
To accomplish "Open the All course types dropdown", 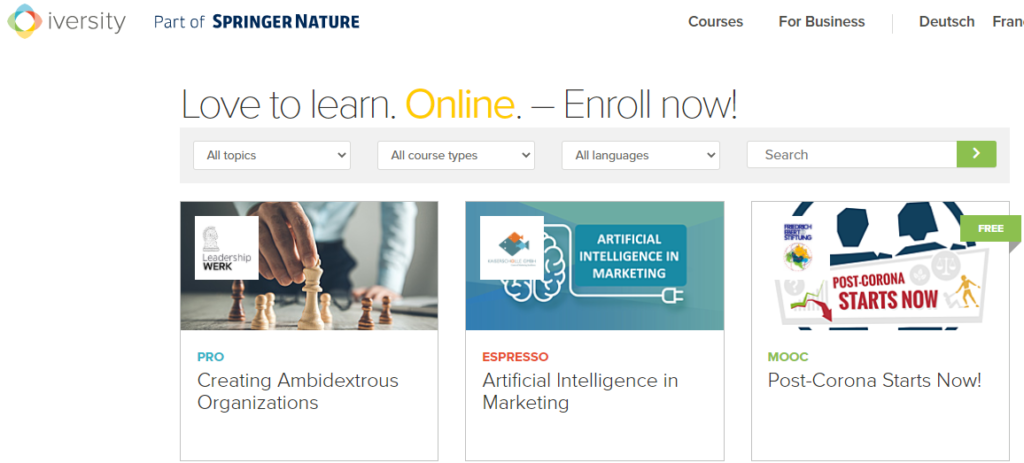I will click(456, 155).
